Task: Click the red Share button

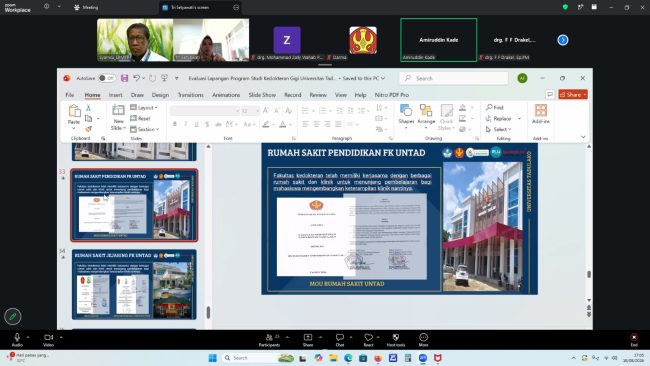Action: point(573,95)
